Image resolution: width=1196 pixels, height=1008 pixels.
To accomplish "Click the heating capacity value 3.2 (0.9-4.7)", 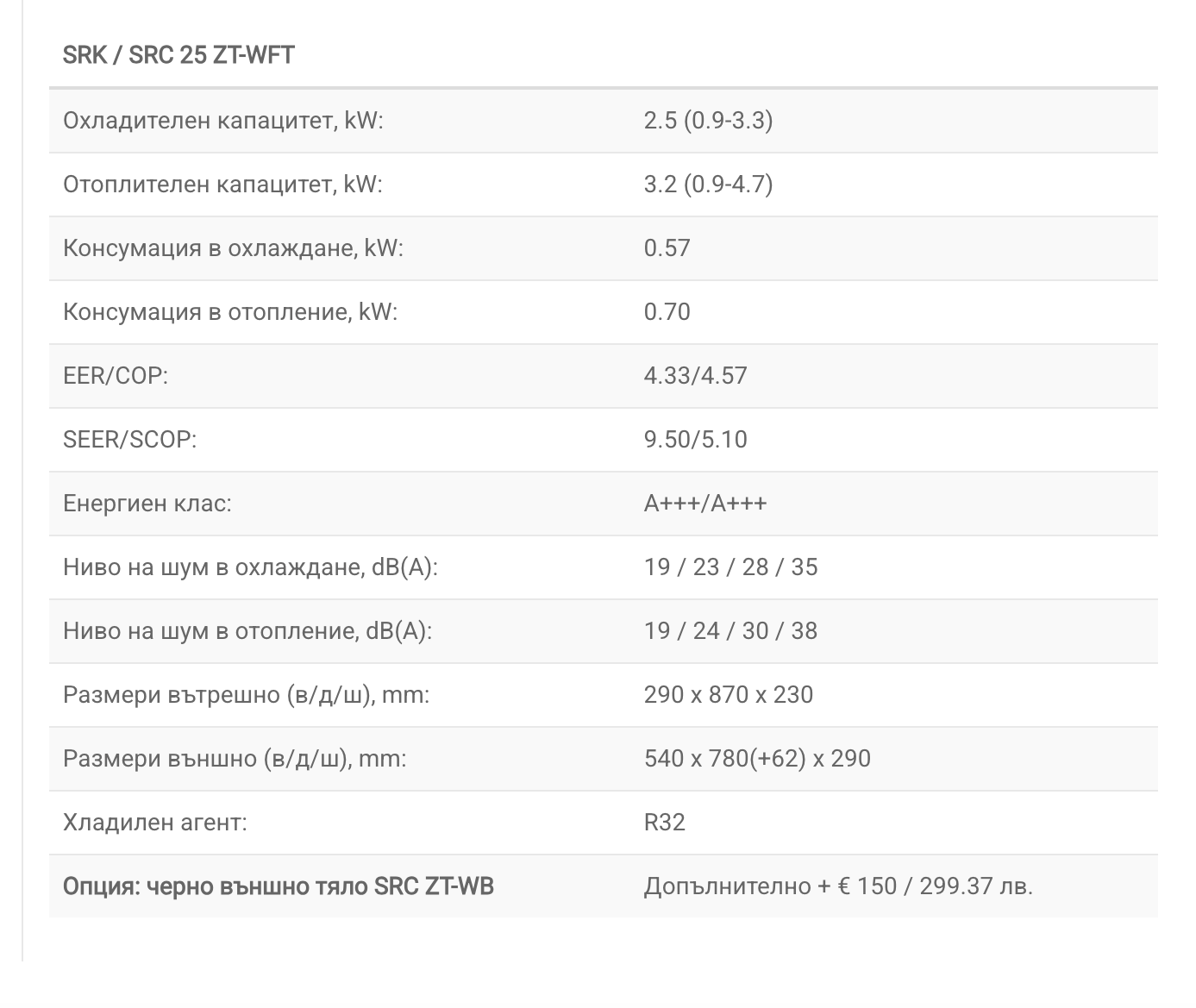I will click(x=708, y=184).
